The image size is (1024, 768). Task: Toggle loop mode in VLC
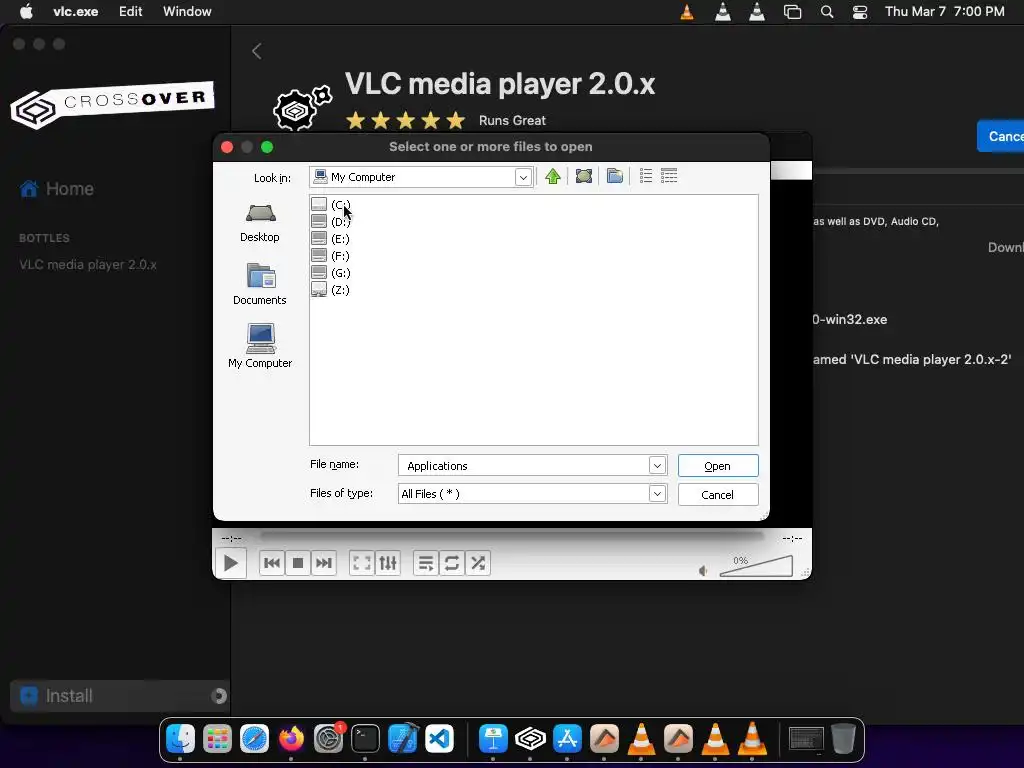pyautogui.click(x=451, y=563)
